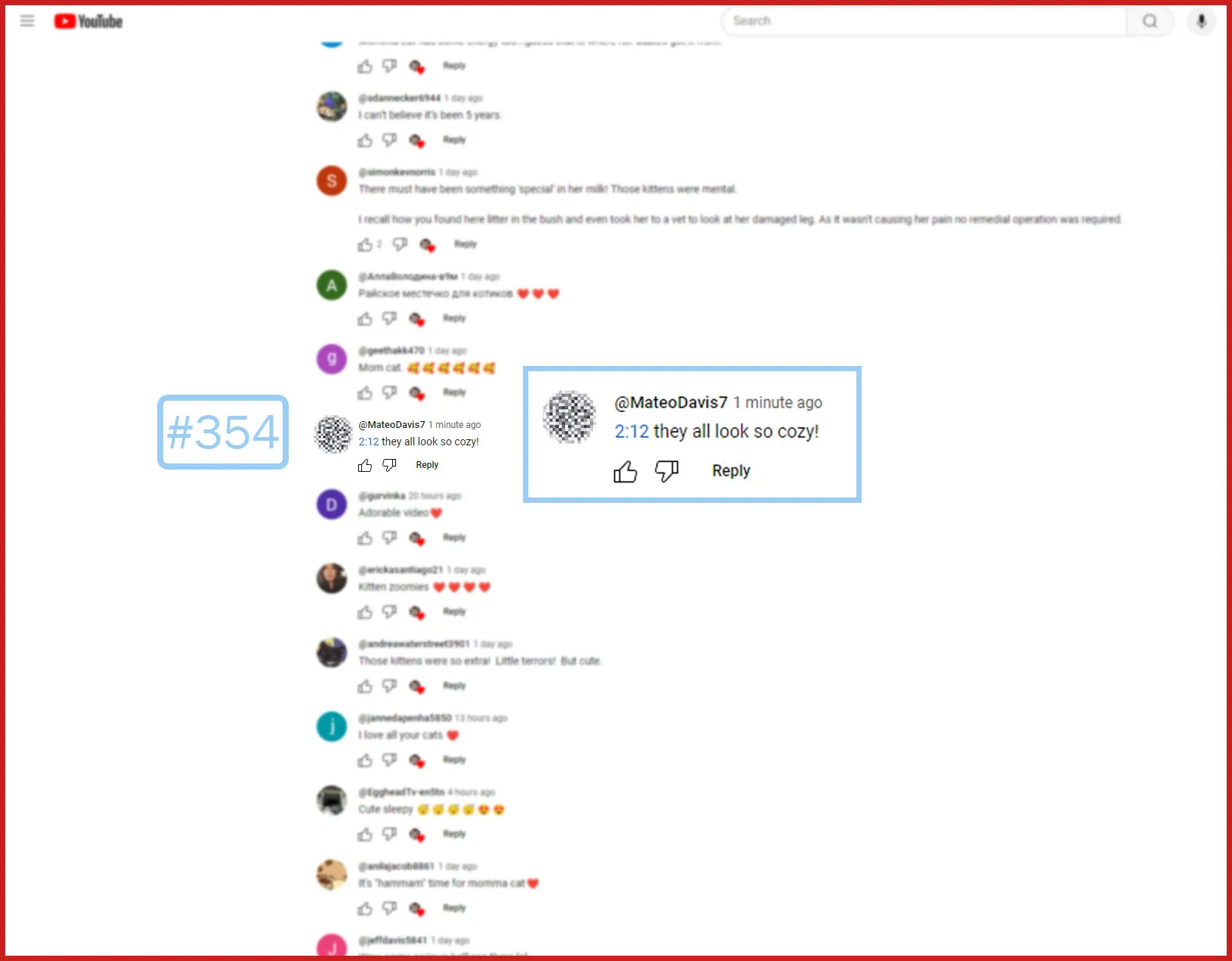Like the @MateoDavis7 comment in list
1232x961 pixels.
(365, 466)
